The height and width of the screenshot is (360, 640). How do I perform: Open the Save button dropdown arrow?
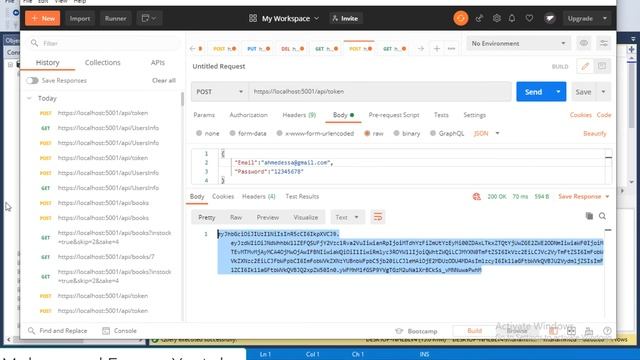(603, 92)
